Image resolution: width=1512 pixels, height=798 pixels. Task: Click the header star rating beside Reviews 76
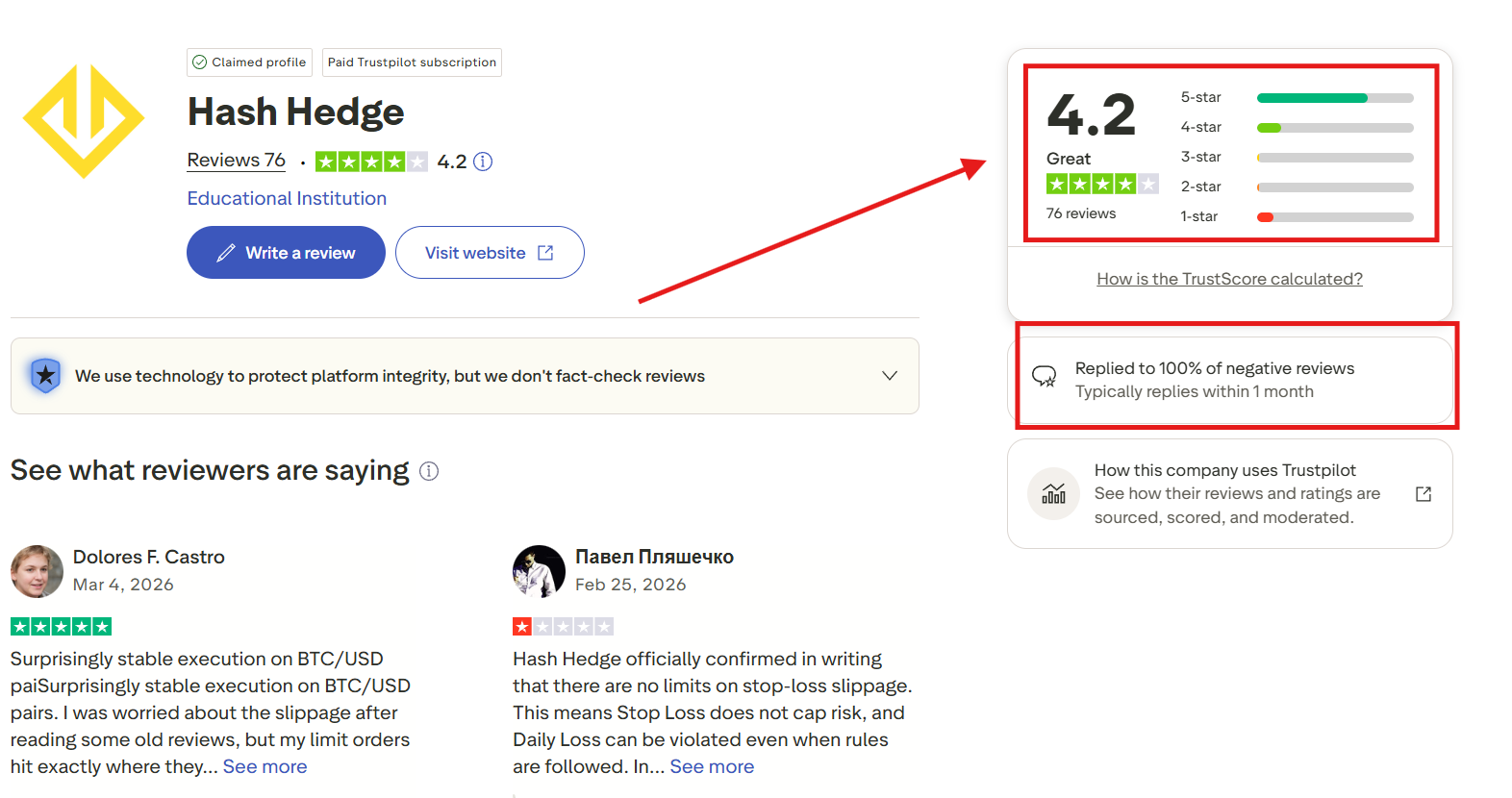pos(371,162)
